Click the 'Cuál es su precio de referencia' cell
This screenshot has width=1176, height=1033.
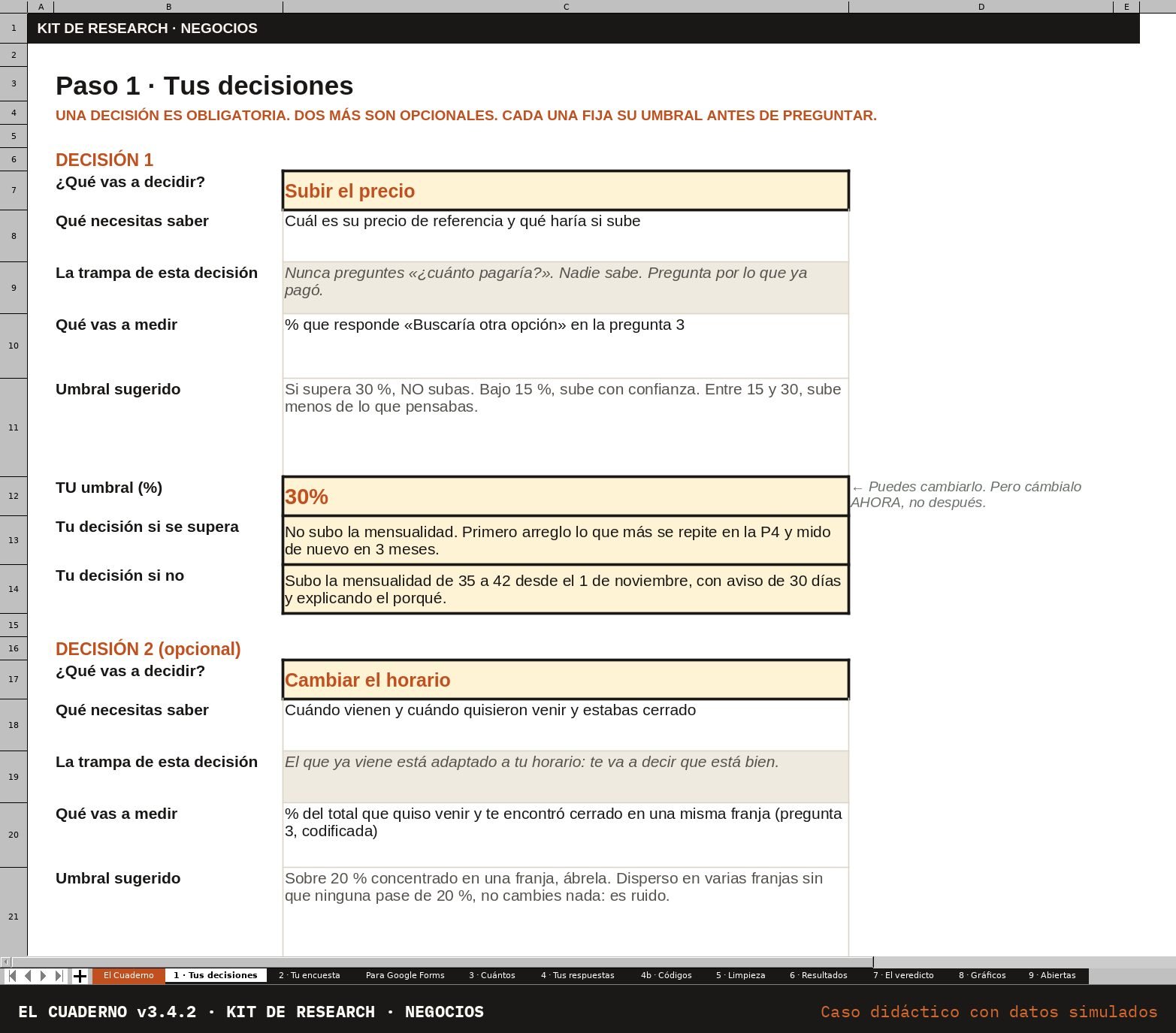pos(566,236)
